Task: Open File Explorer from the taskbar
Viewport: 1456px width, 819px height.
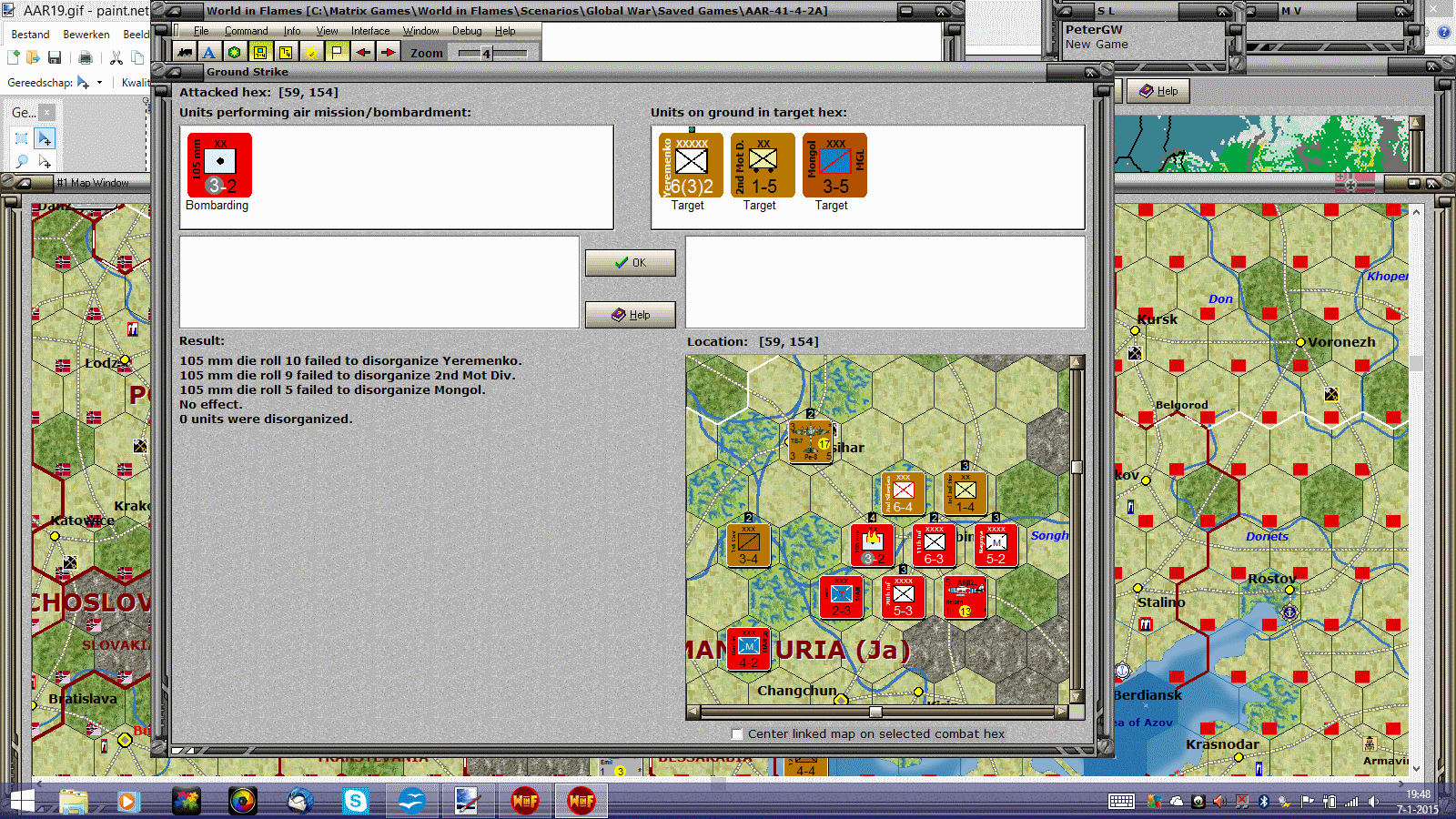Action: (73, 801)
